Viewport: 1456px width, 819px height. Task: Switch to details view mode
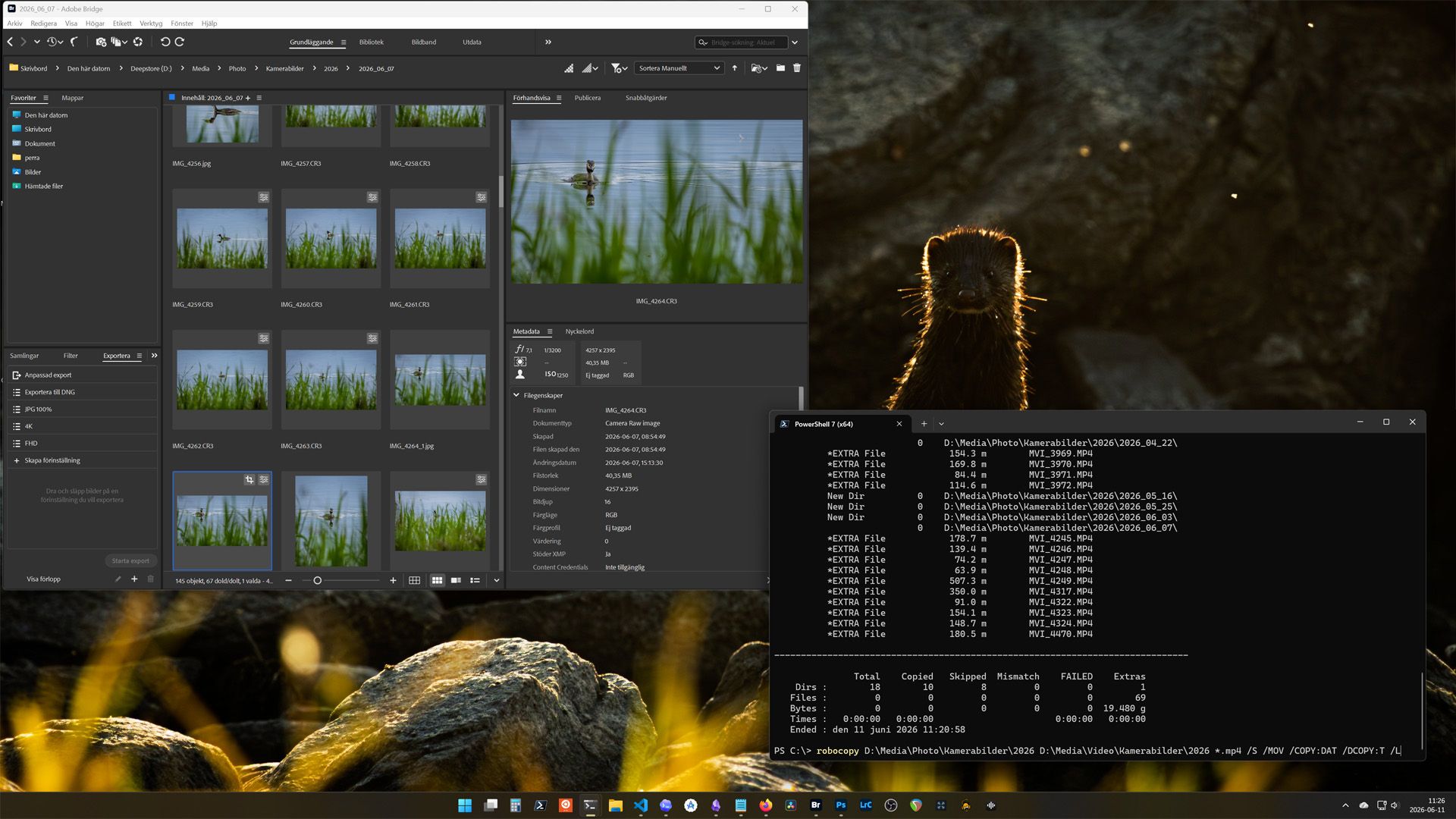(x=456, y=581)
